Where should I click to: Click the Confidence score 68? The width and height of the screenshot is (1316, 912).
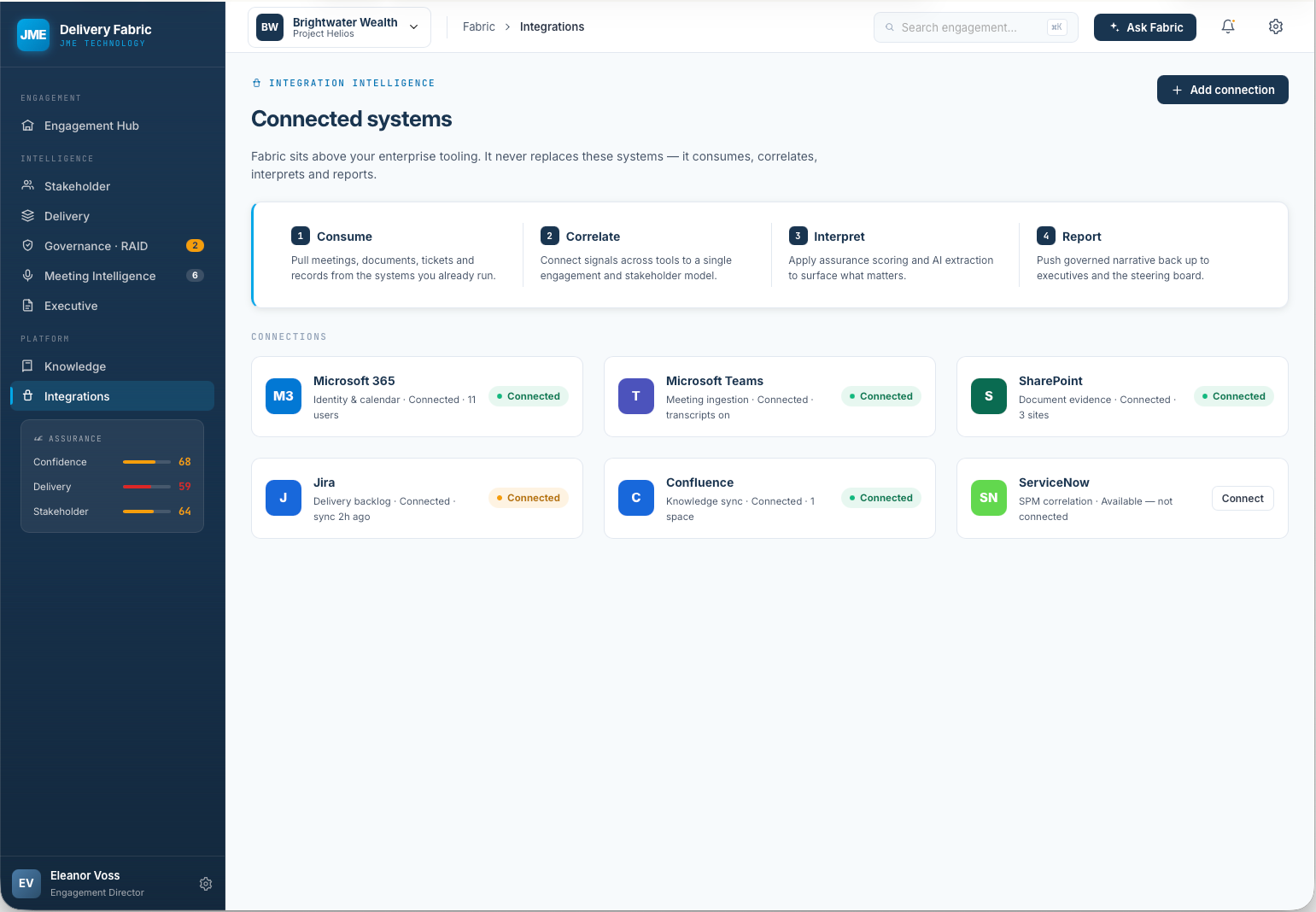pyautogui.click(x=184, y=462)
